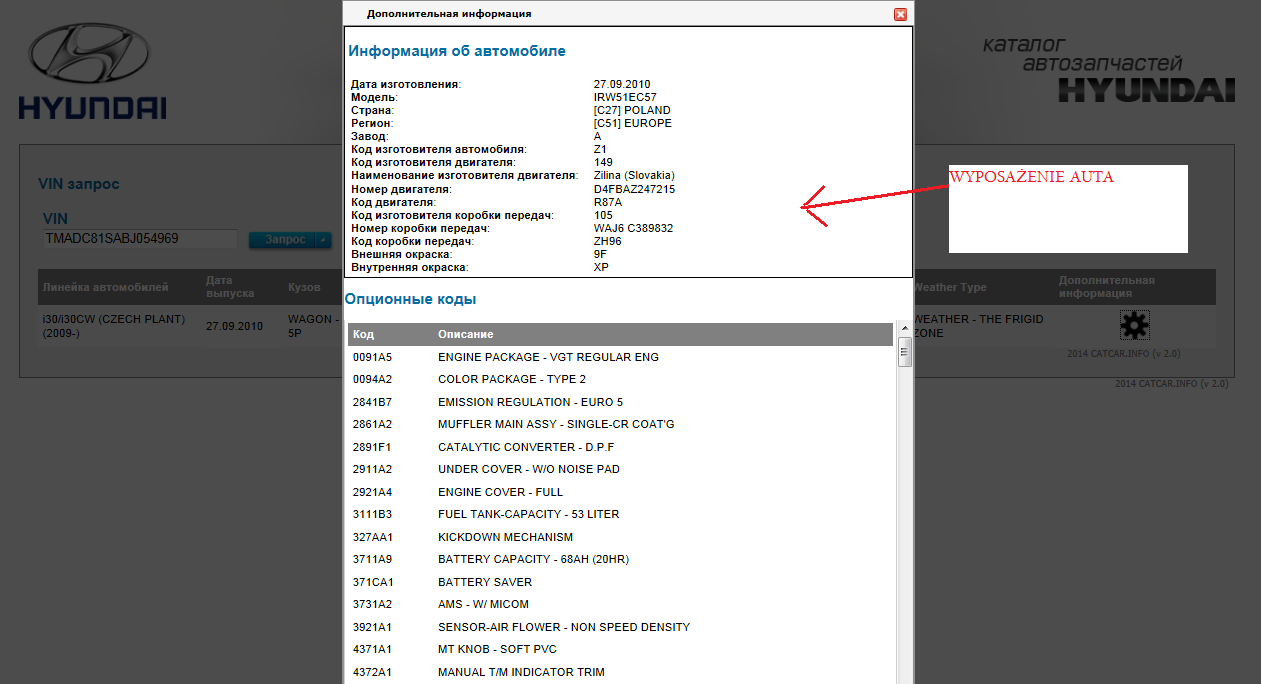Select option code 3711A9
This screenshot has width=1261, height=684.
pyautogui.click(x=372, y=559)
